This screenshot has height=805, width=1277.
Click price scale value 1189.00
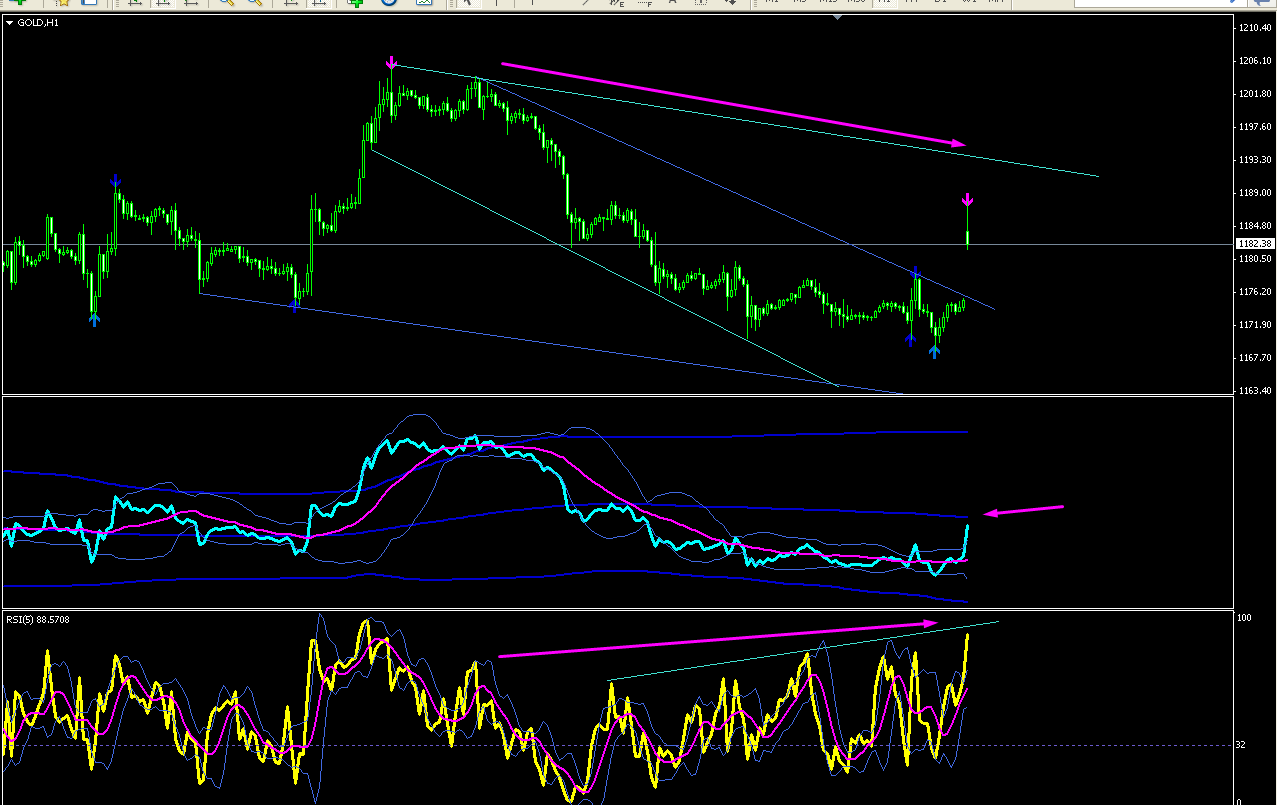click(x=1253, y=193)
